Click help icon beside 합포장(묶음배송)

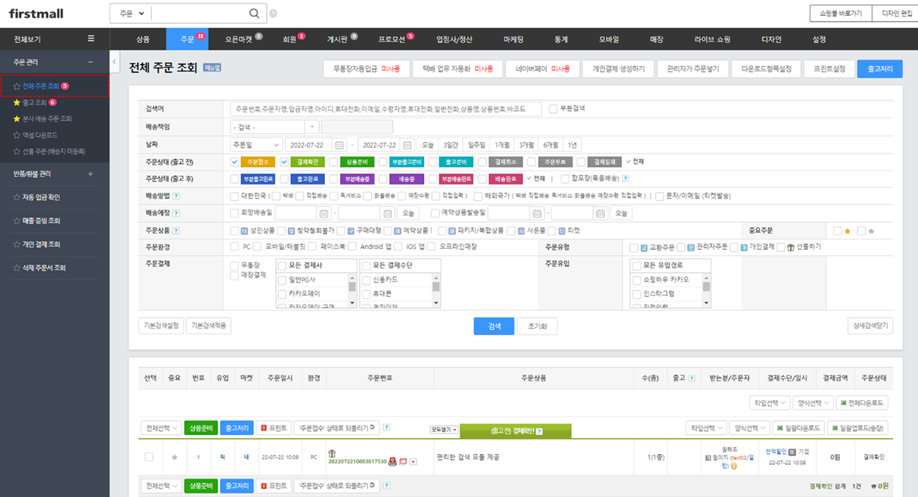[x=625, y=179]
